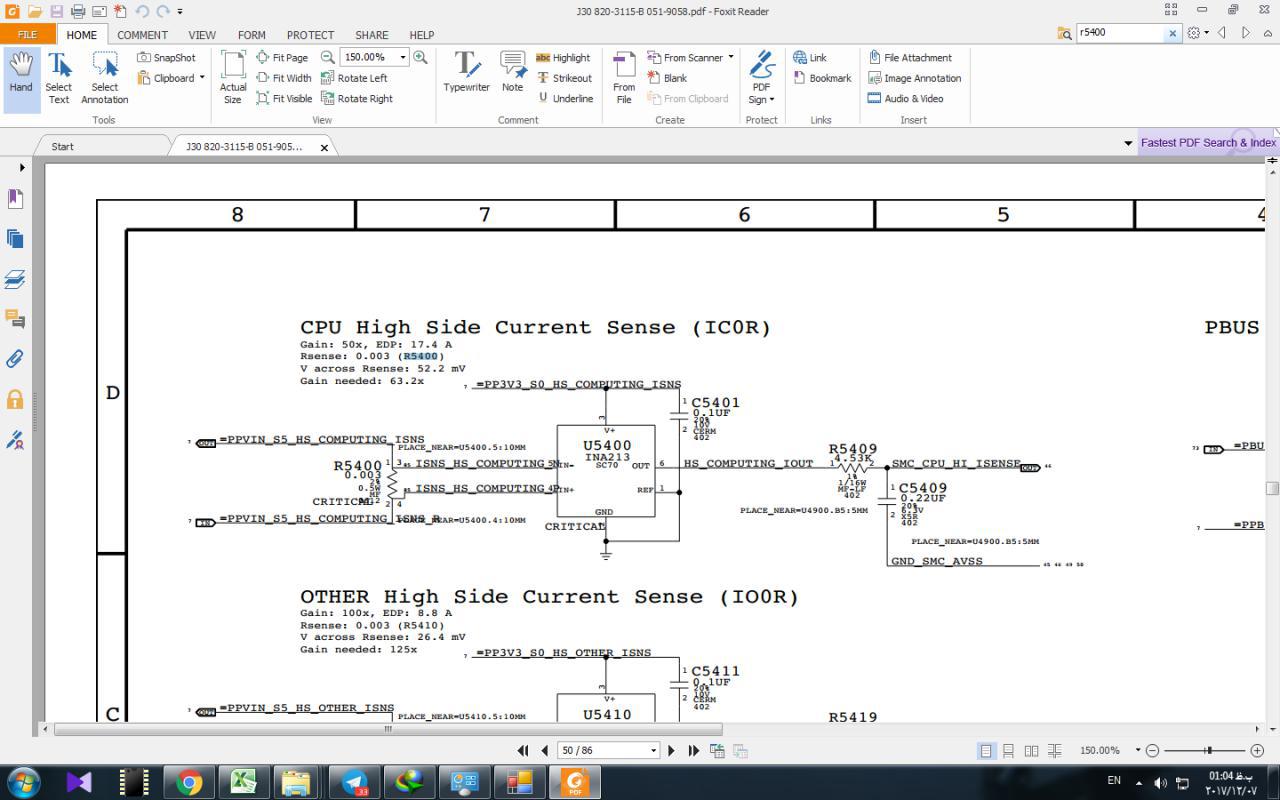
Task: Switch to the VIEW ribbon tab
Action: [x=202, y=35]
